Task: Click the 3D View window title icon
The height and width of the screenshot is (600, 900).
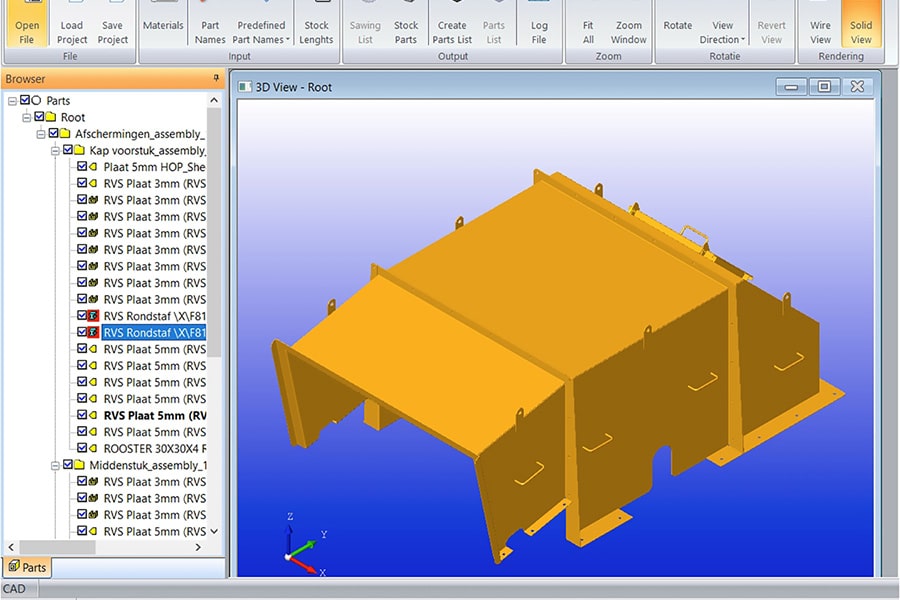Action: (245, 87)
